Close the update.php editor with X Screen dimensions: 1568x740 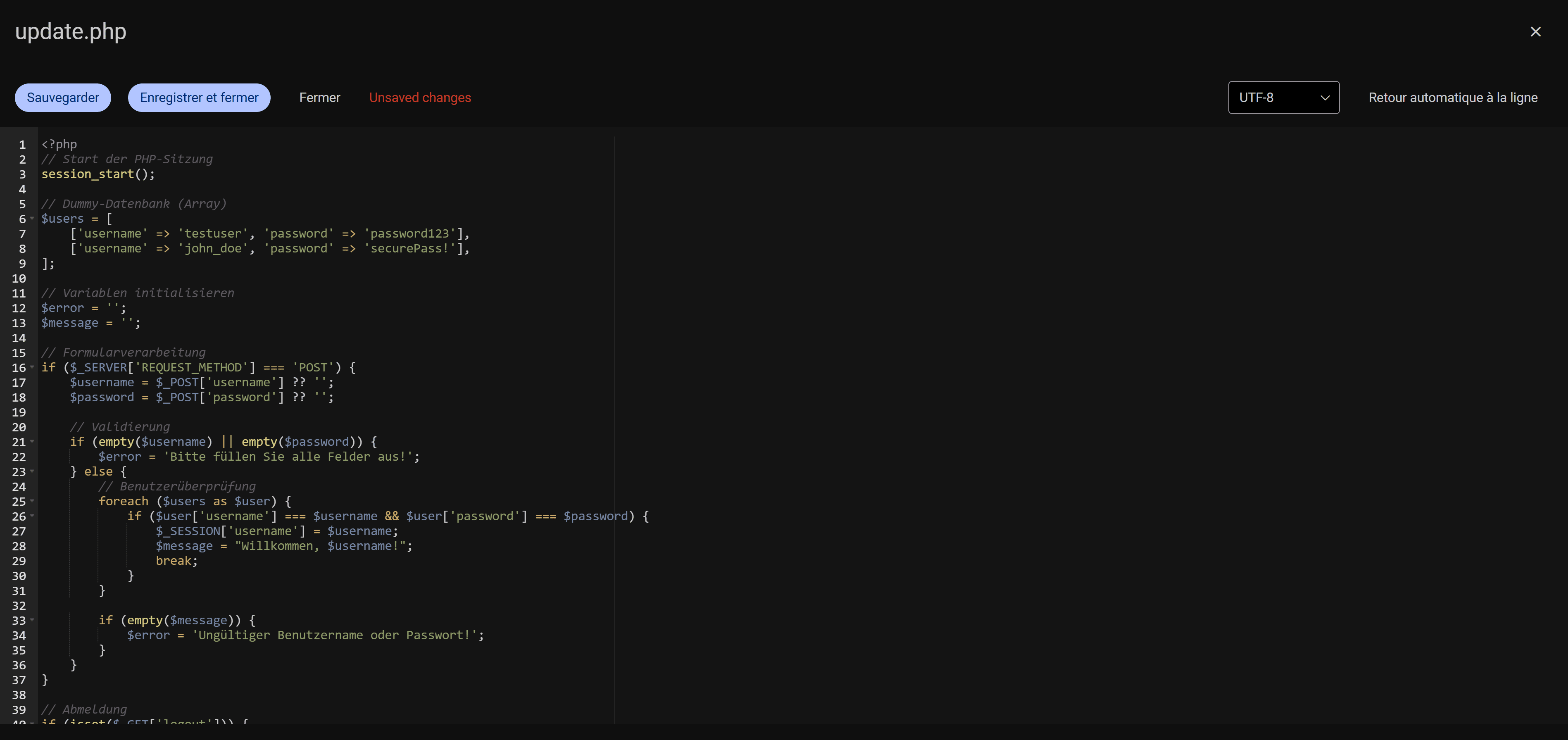tap(1535, 32)
